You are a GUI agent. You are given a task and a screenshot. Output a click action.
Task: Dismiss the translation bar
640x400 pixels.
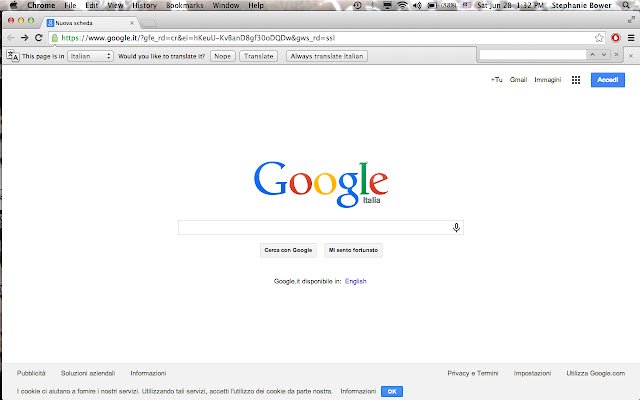pos(631,56)
